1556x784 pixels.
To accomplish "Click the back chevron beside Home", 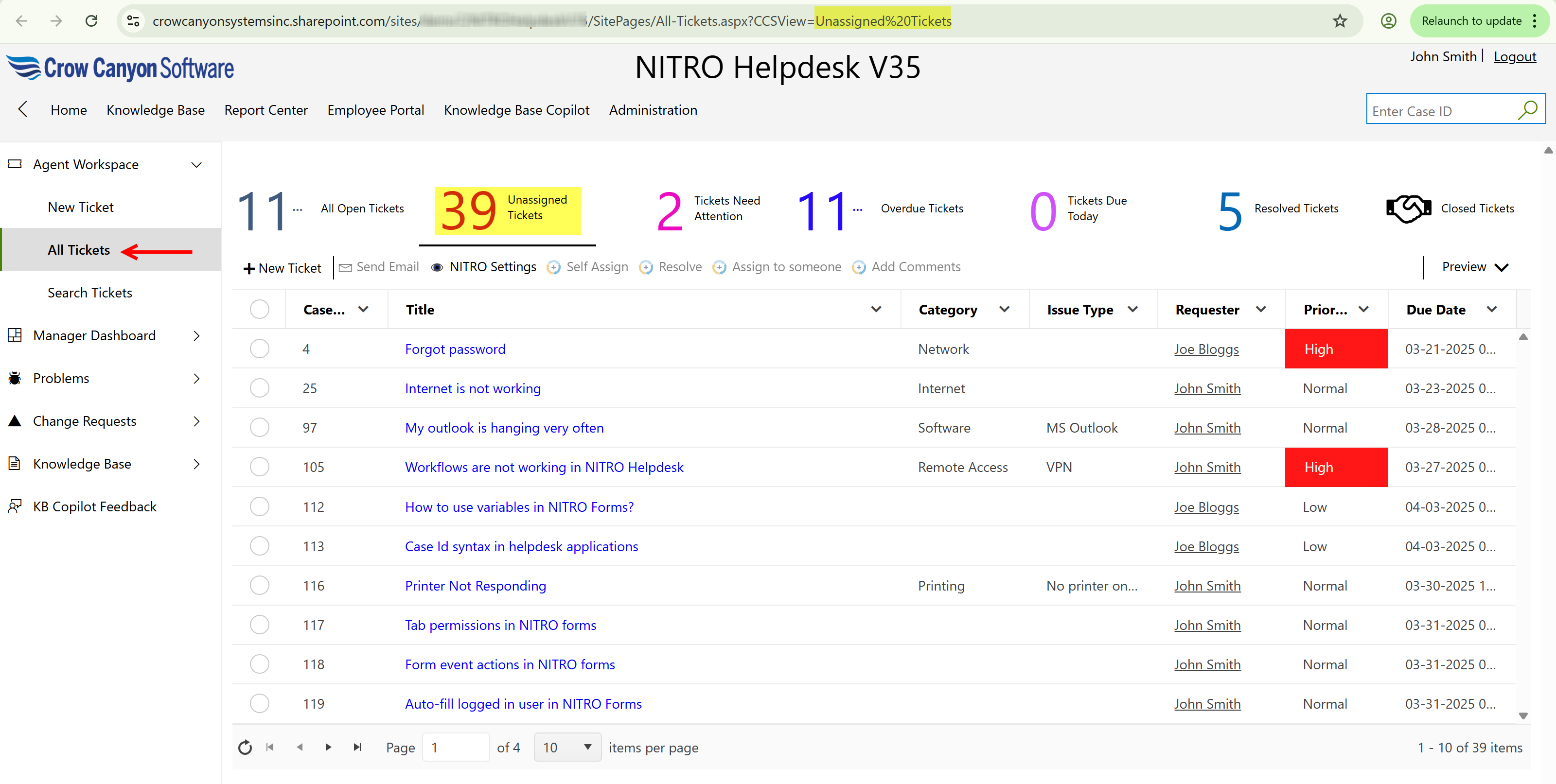I will pyautogui.click(x=22, y=109).
